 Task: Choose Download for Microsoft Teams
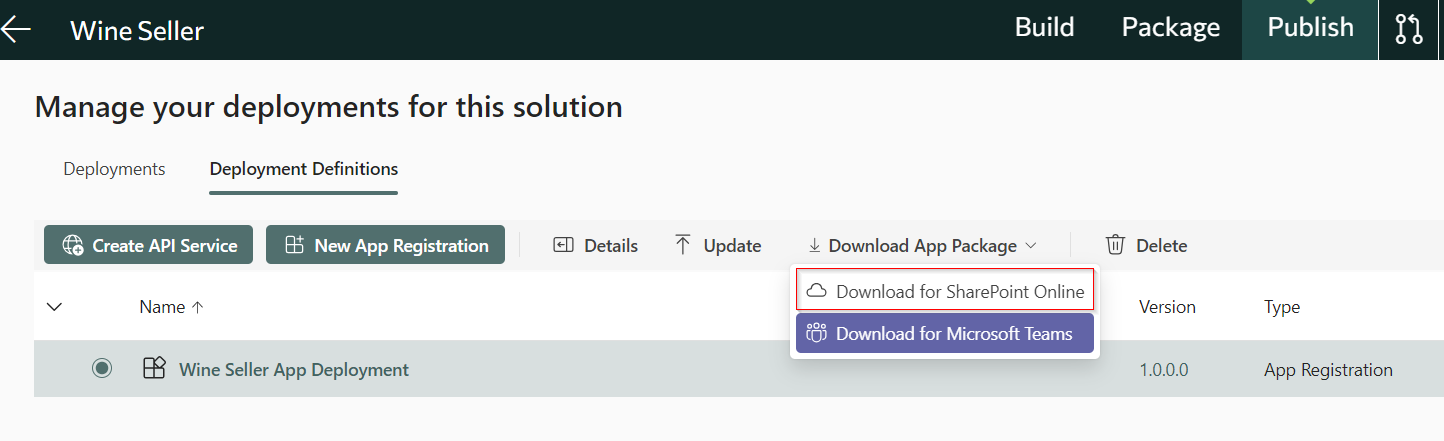tap(945, 334)
